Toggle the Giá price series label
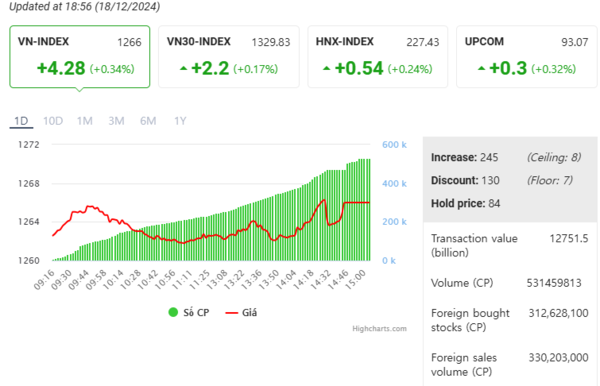Viewport: 600px width, 386px height. coord(249,313)
